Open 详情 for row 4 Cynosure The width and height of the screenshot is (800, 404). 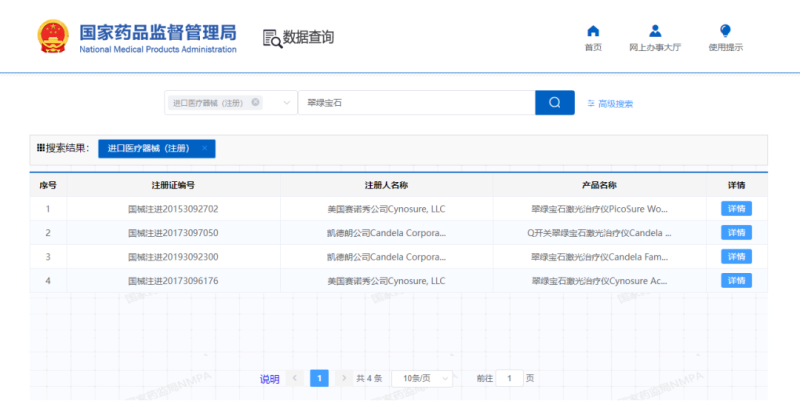pyautogui.click(x=736, y=281)
